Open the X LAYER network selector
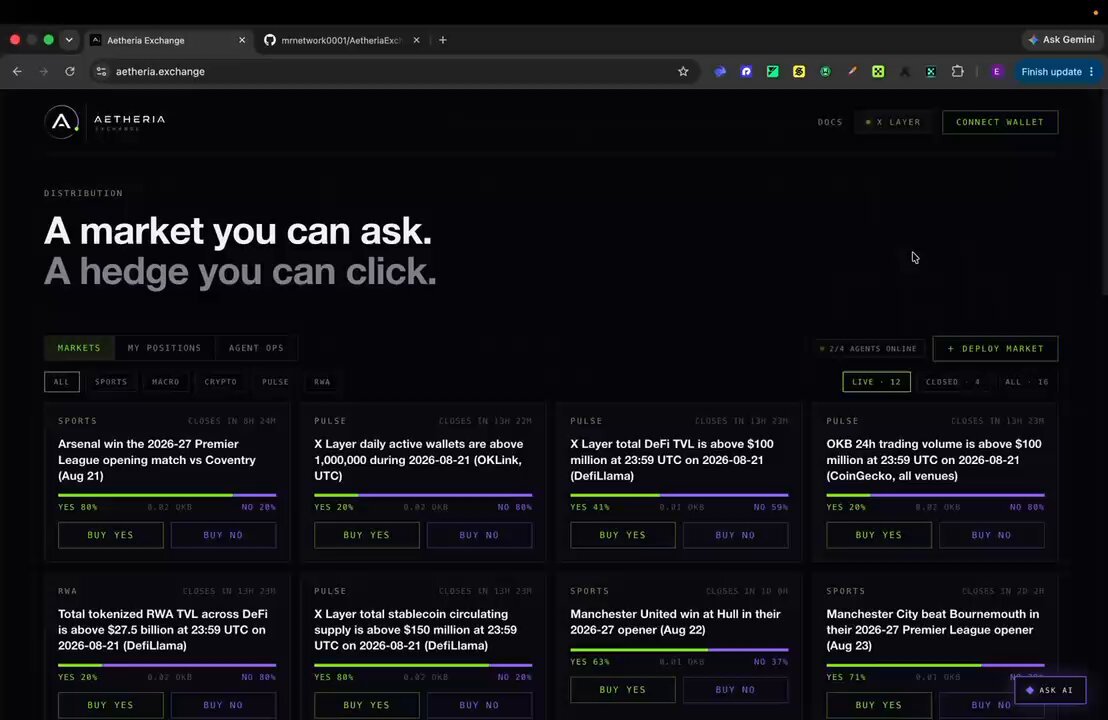 click(893, 122)
